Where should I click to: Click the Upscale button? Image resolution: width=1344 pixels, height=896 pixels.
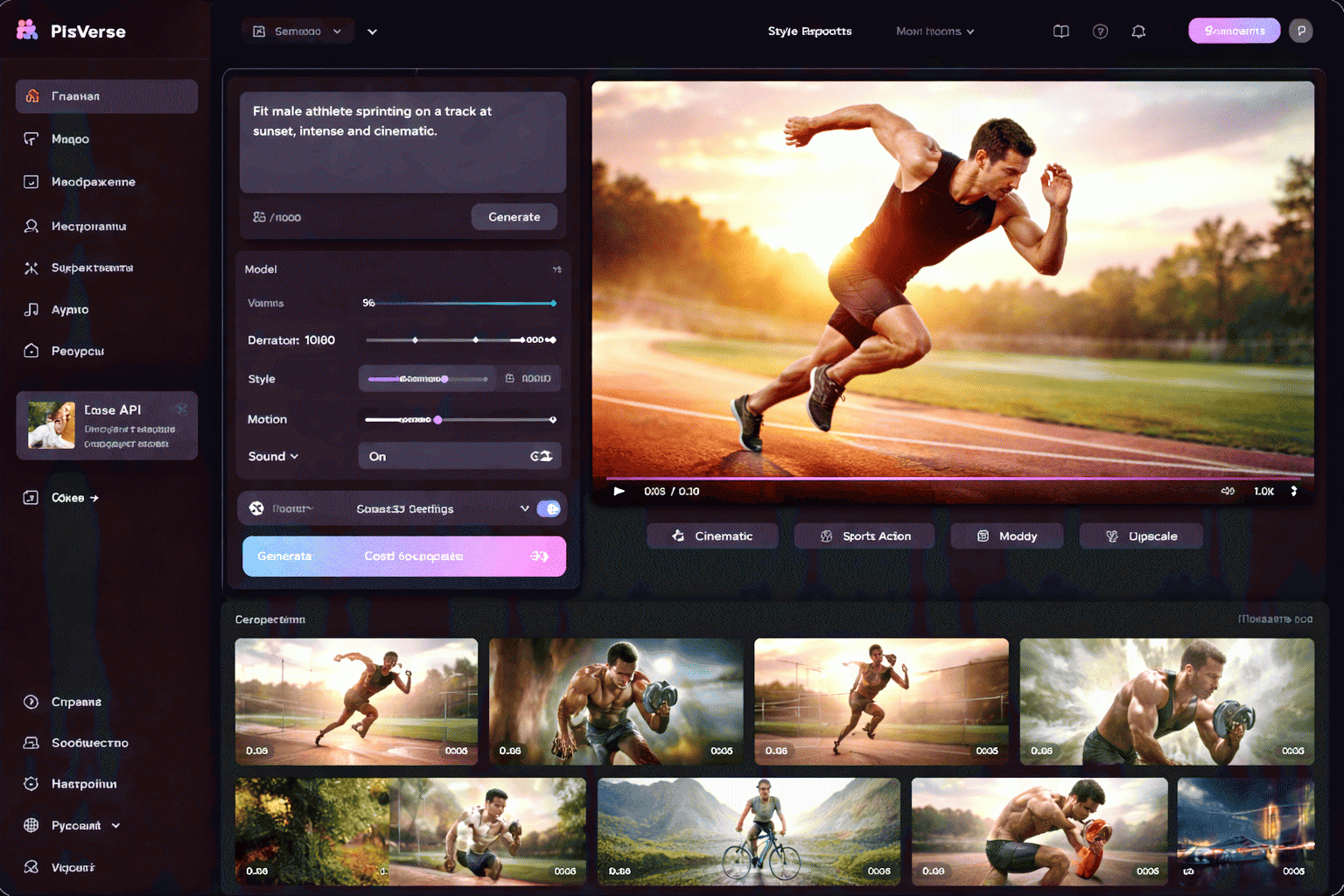point(1140,536)
